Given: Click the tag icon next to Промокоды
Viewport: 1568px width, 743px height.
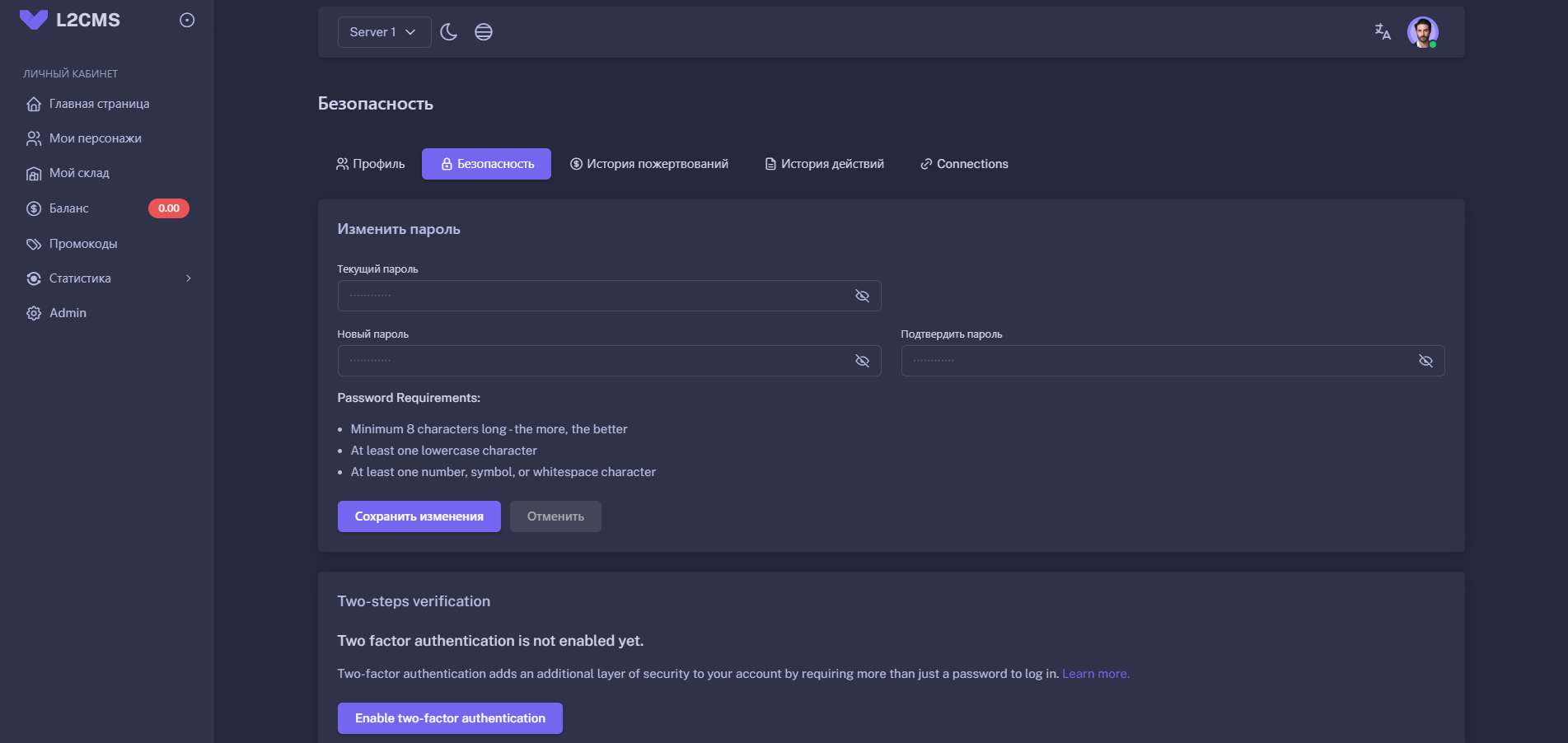Looking at the screenshot, I should point(34,244).
